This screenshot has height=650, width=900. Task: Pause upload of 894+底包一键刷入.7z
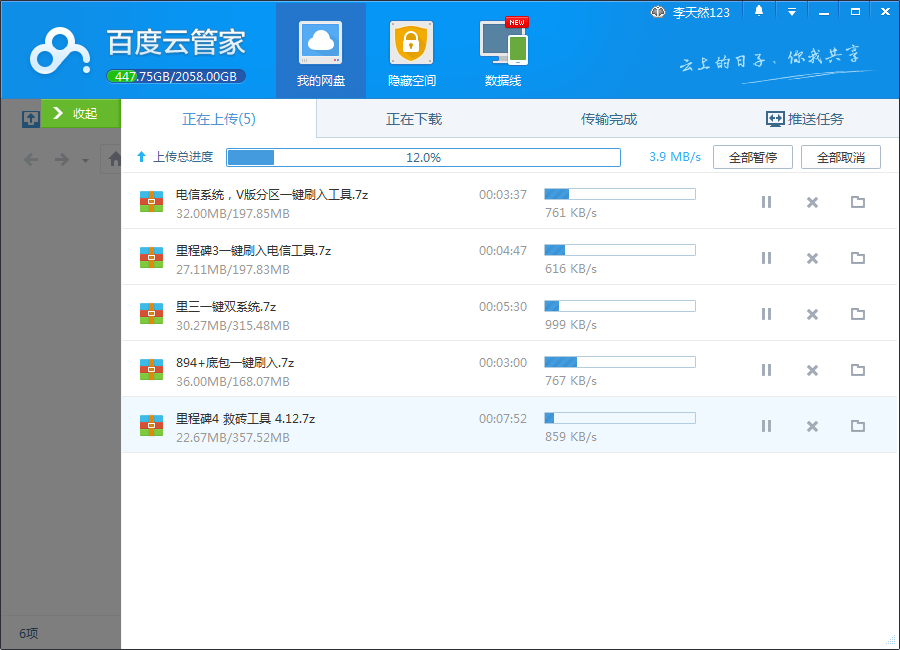(x=766, y=370)
